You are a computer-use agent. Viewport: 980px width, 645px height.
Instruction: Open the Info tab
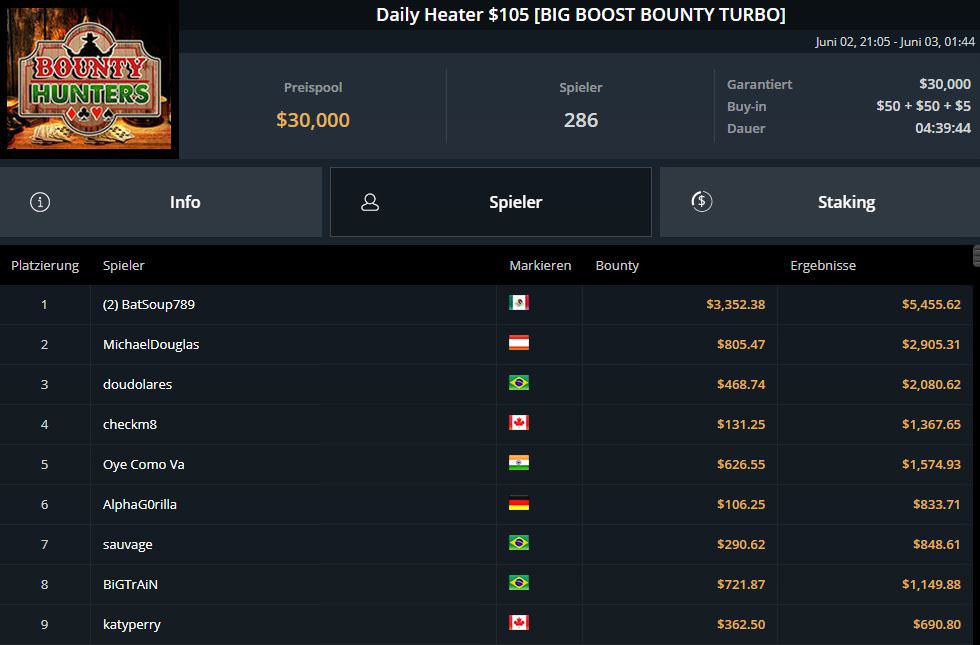coord(161,202)
